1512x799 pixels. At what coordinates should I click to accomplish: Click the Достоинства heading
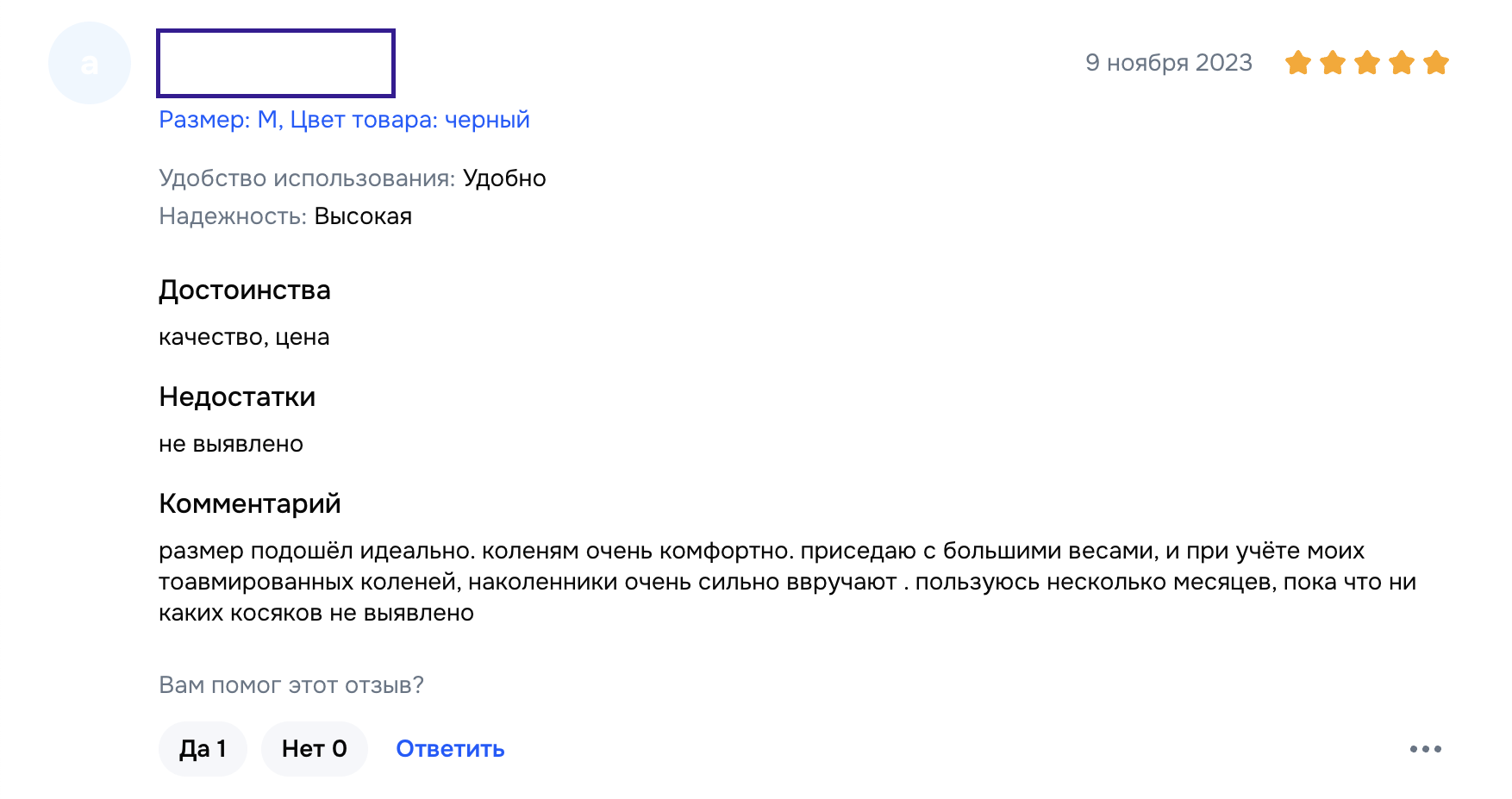coord(244,290)
